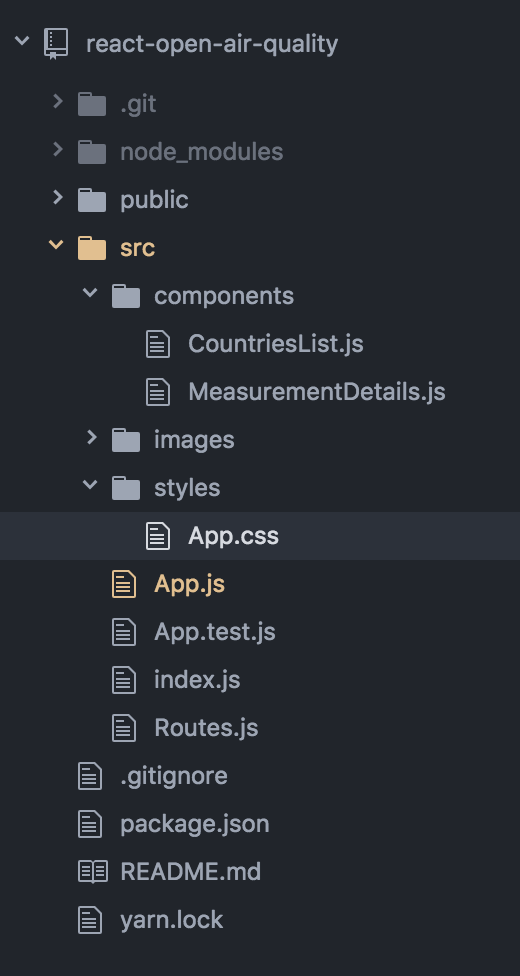Click the yarn.lock file icon
This screenshot has height=976, width=520.
pyautogui.click(x=90, y=920)
